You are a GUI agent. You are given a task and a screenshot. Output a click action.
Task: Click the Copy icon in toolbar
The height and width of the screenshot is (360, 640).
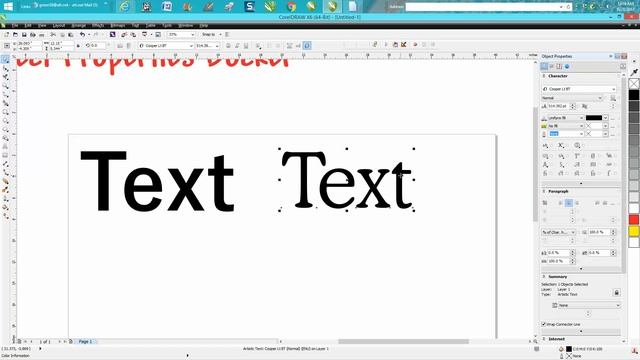click(x=62, y=35)
